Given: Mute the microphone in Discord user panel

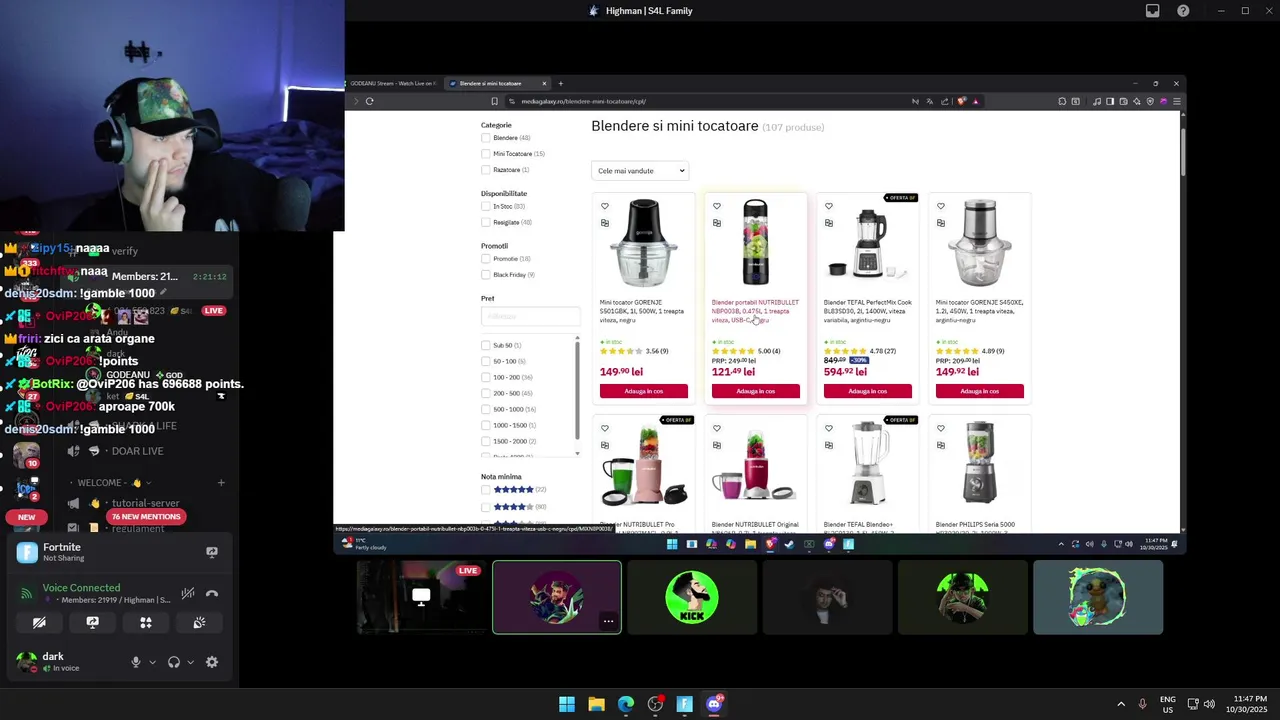Looking at the screenshot, I should tap(136, 662).
